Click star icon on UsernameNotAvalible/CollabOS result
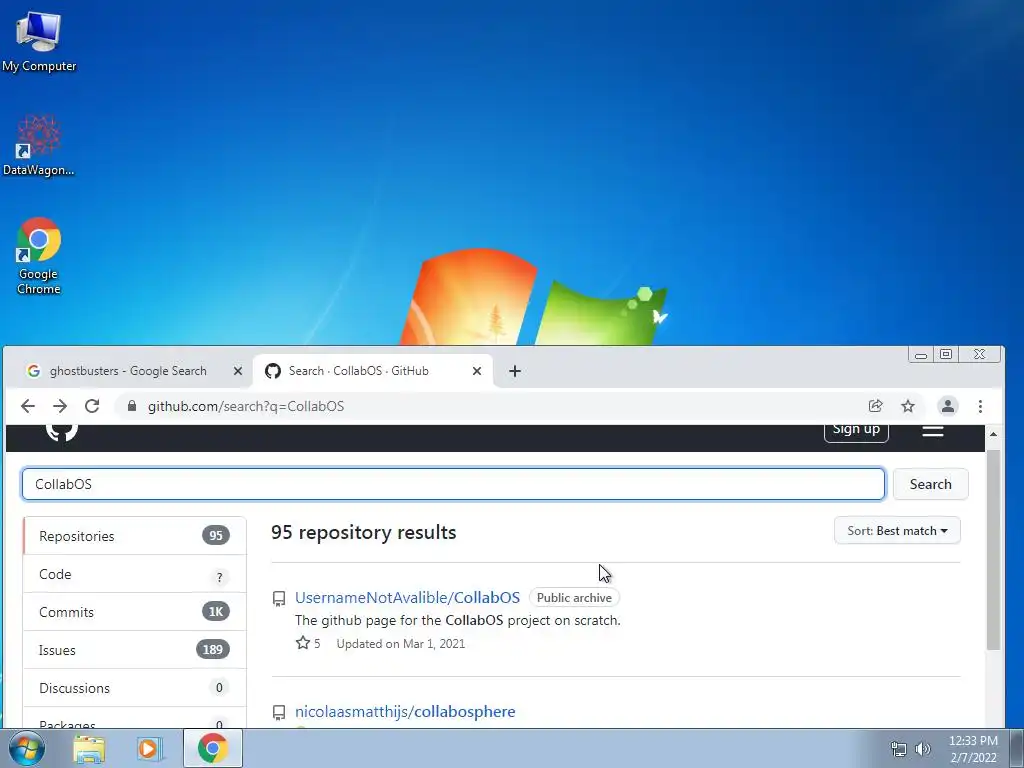 (x=302, y=643)
